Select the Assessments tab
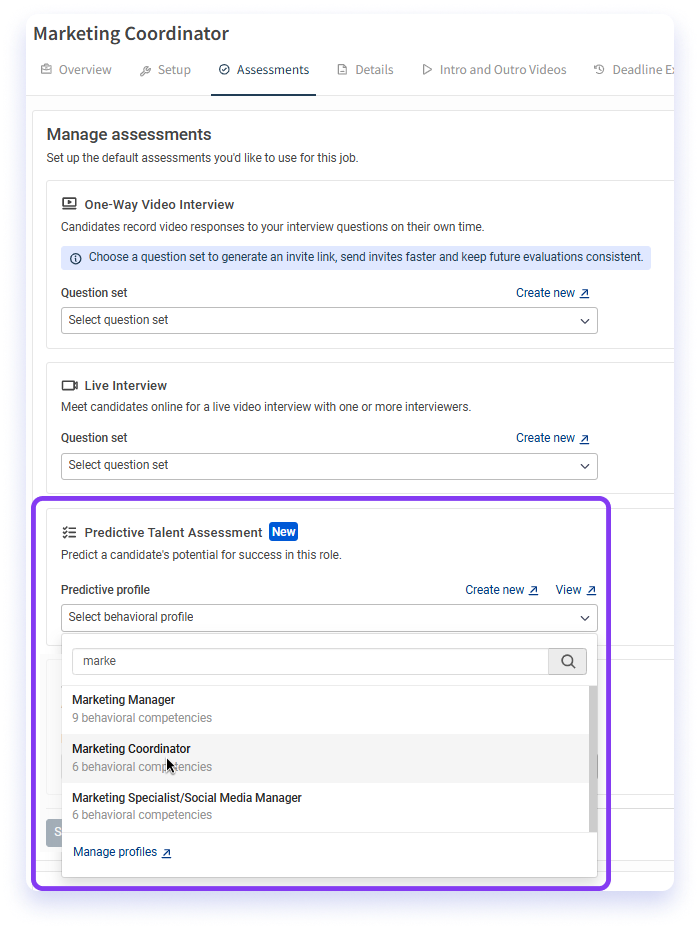 tap(264, 70)
